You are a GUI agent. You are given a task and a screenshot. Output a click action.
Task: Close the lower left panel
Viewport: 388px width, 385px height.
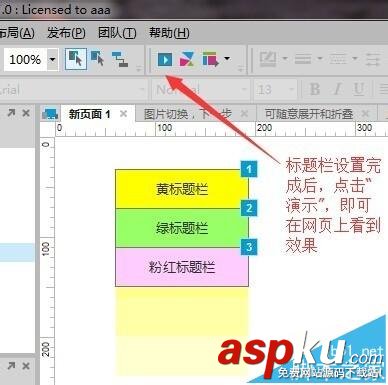coord(26,366)
